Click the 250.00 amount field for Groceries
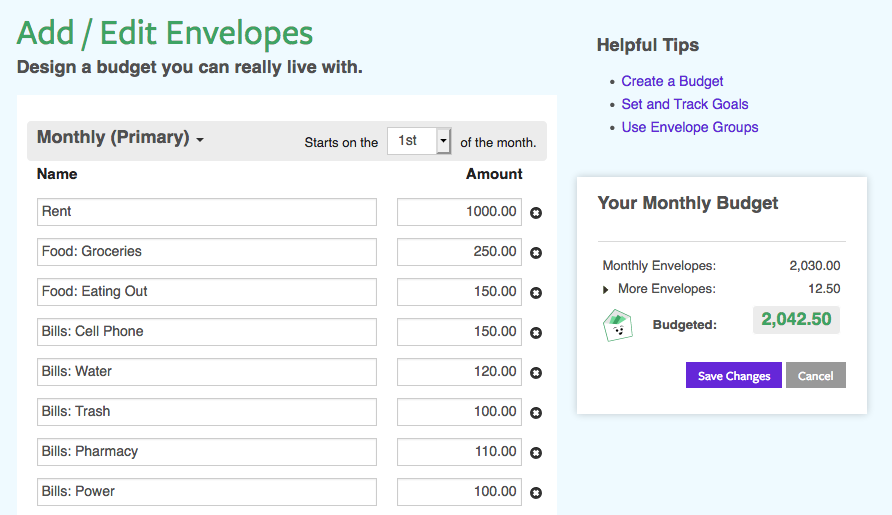892x515 pixels. pos(459,252)
